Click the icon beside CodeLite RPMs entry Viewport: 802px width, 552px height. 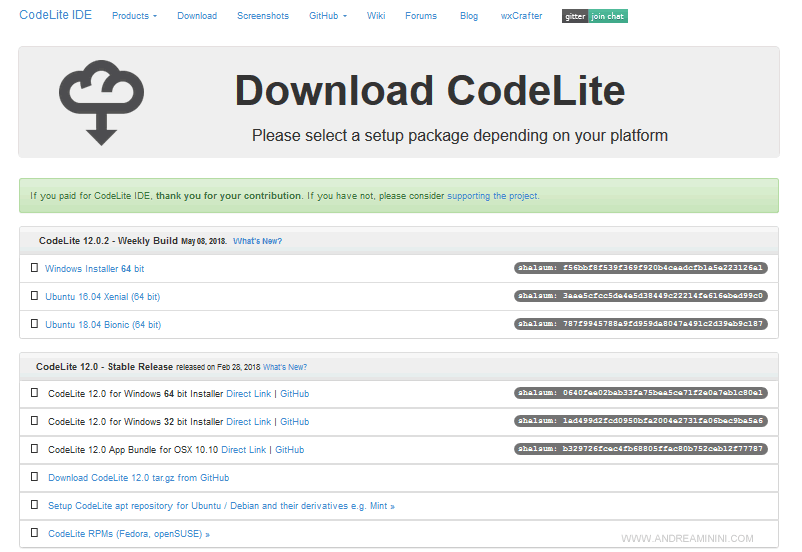(x=35, y=534)
